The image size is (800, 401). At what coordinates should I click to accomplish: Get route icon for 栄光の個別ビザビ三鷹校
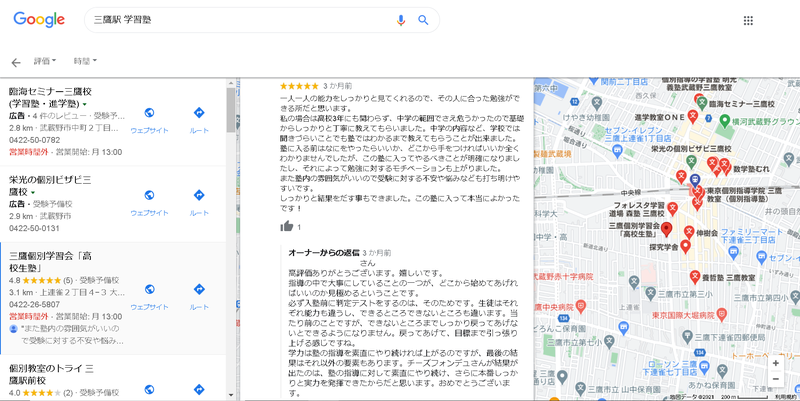[199, 195]
